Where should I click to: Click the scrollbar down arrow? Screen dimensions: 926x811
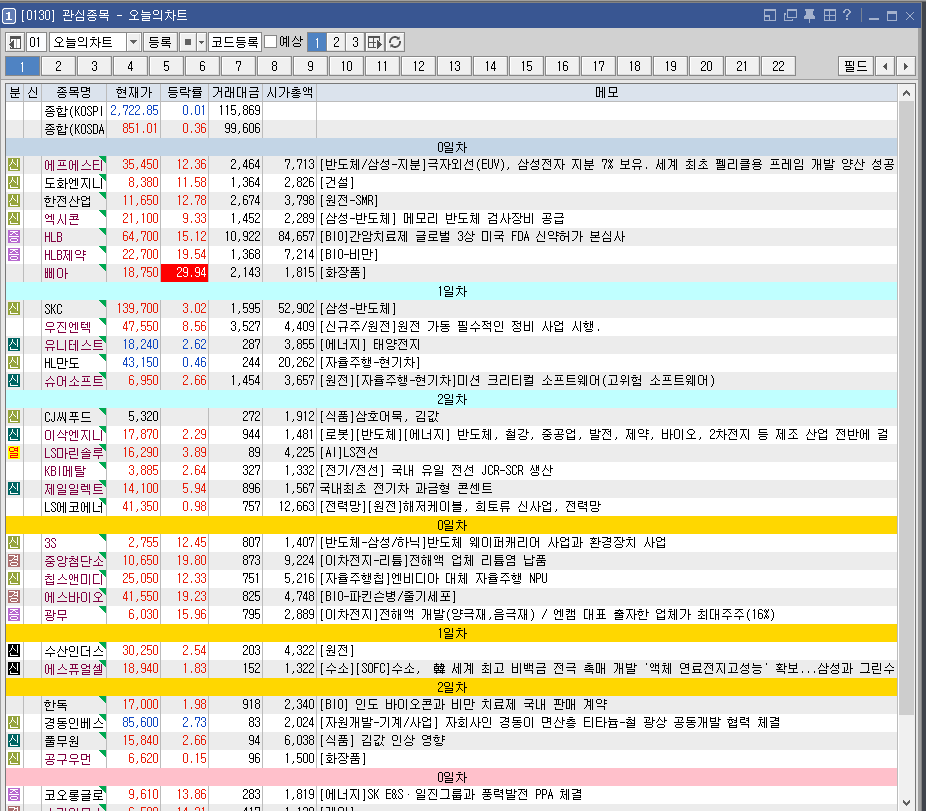[907, 803]
